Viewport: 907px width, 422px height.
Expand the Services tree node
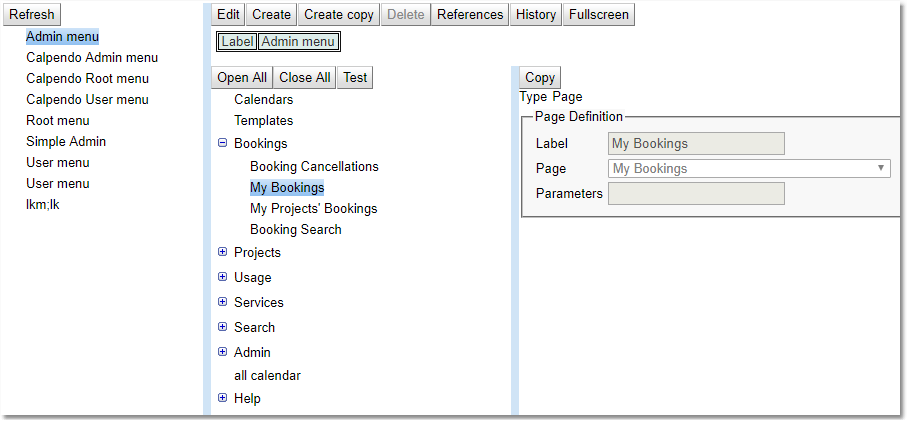(222, 302)
